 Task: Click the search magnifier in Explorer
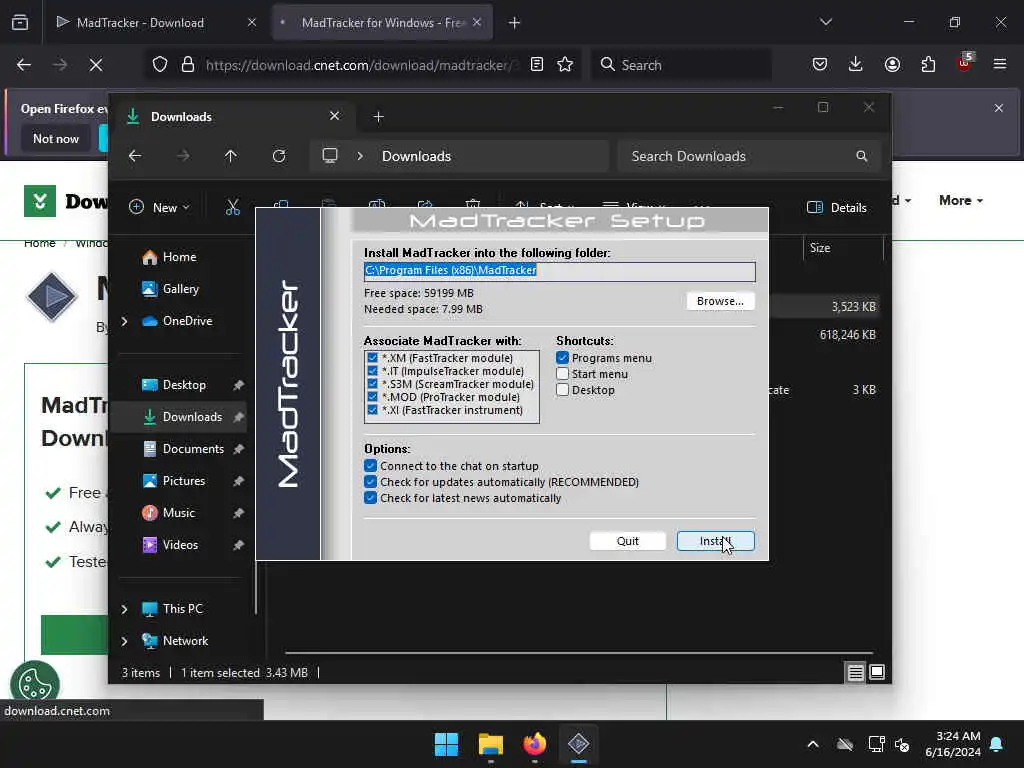click(861, 156)
